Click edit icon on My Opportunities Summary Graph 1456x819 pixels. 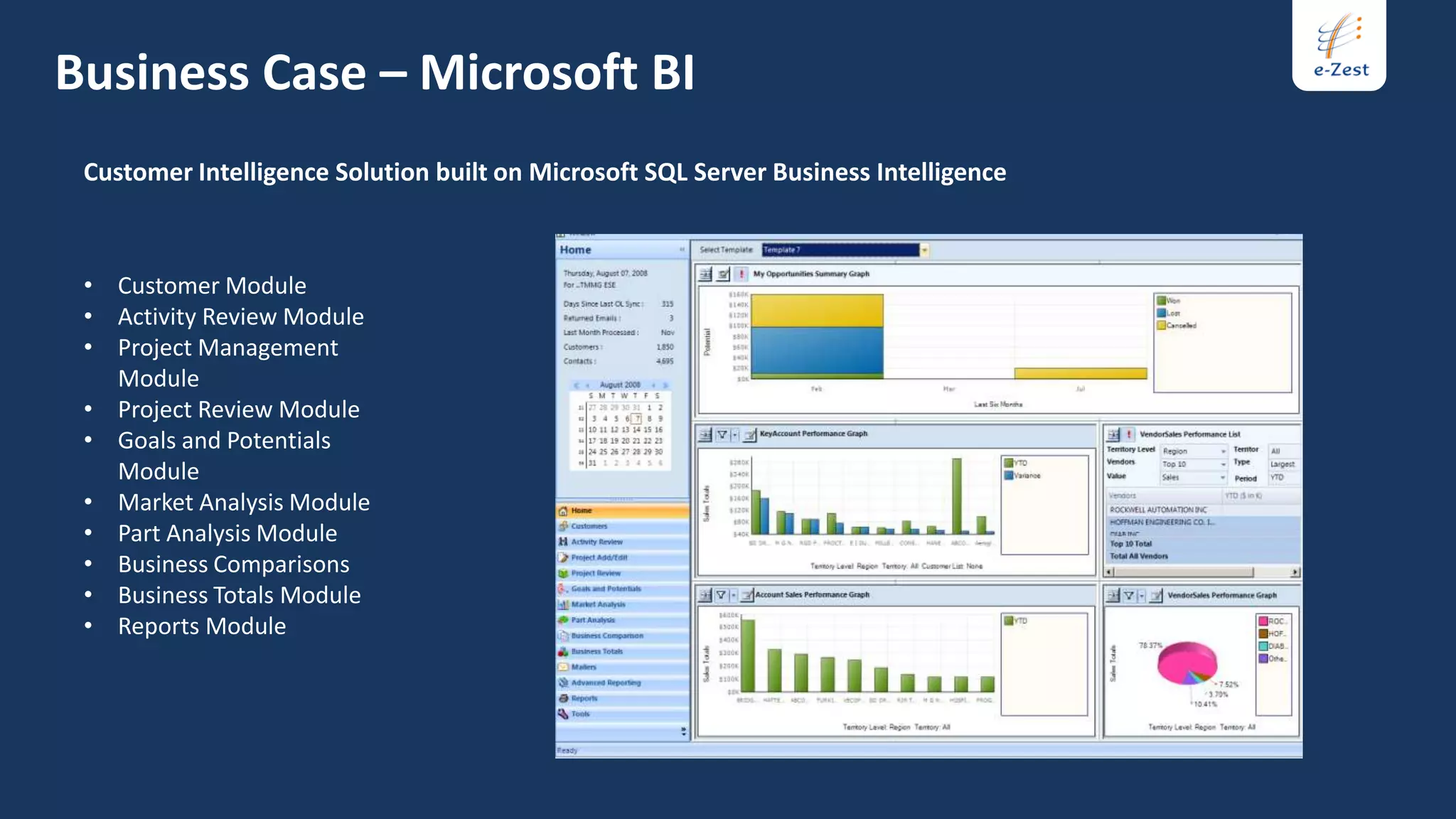(723, 274)
